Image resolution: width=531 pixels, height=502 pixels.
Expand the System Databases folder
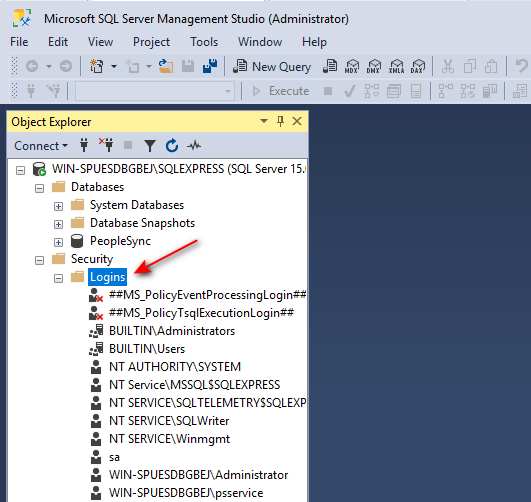[x=58, y=206]
